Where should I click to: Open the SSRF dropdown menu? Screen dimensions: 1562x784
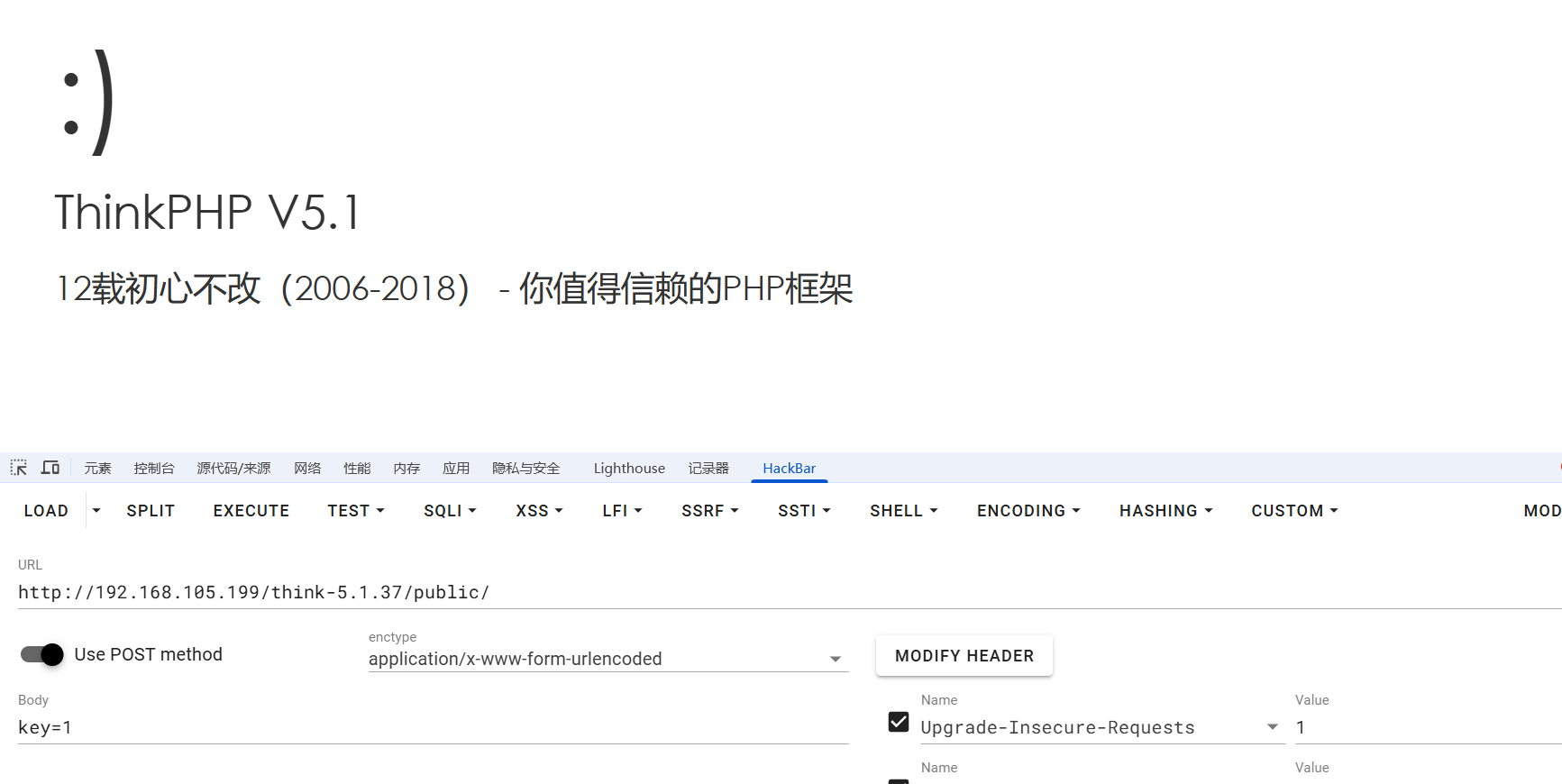(710, 511)
